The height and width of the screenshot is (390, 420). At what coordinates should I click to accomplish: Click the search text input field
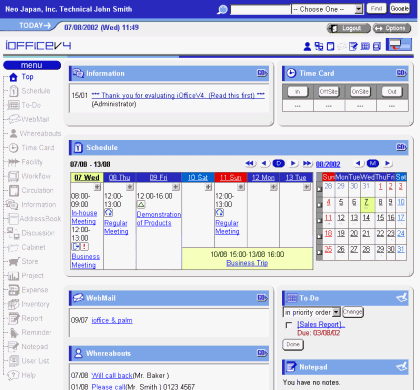pyautogui.click(x=261, y=9)
